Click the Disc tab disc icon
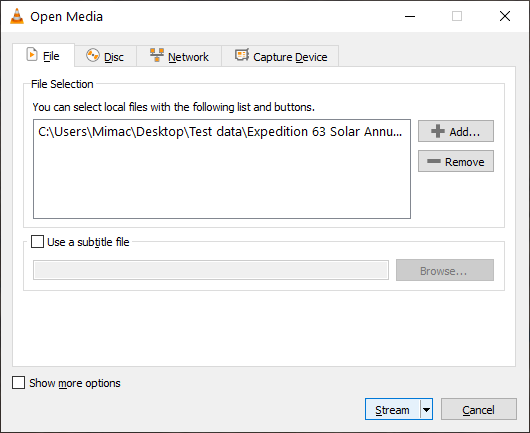530x433 pixels. tap(93, 56)
